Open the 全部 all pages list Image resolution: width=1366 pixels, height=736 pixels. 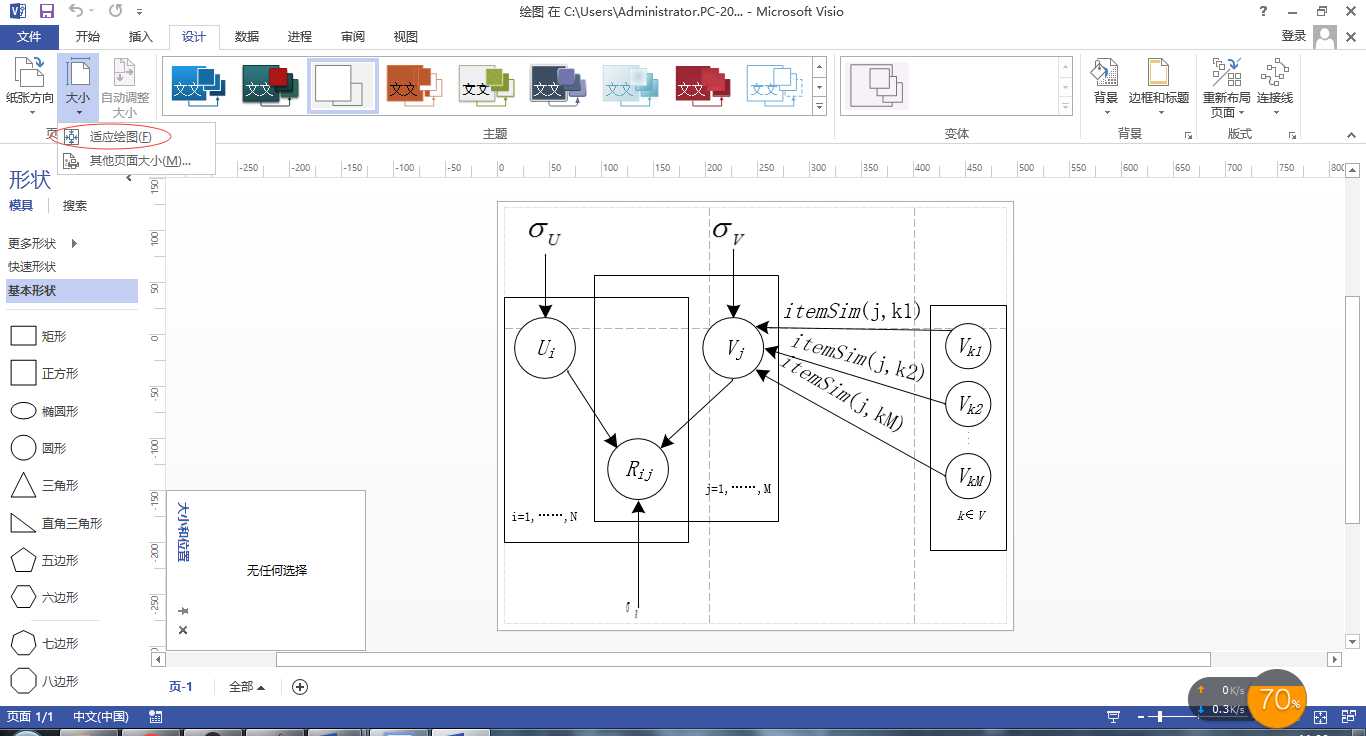pos(247,687)
